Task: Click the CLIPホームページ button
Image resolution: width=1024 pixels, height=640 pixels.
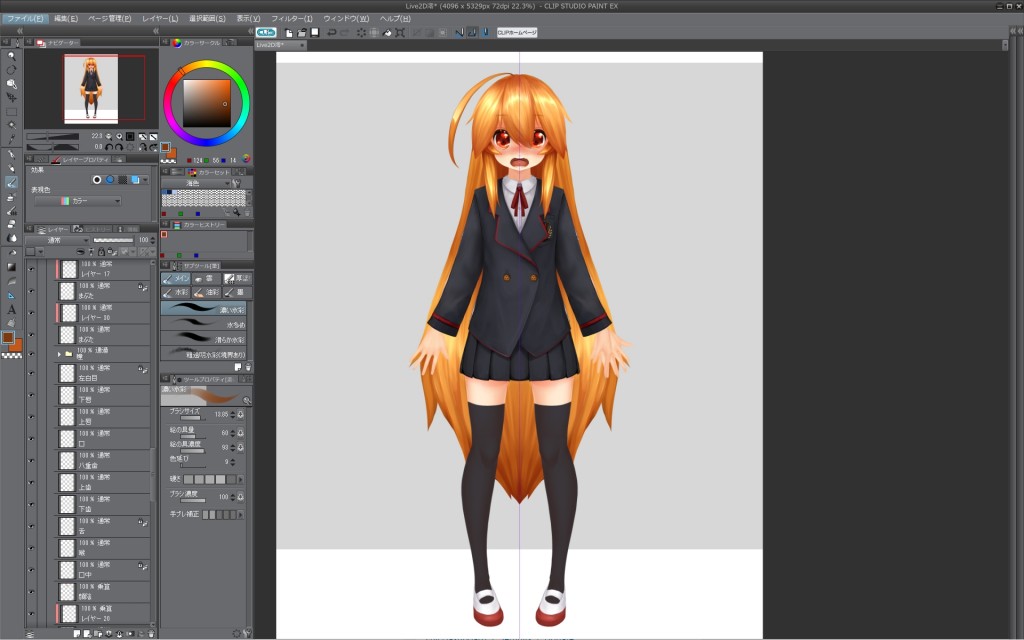Action: coord(517,32)
